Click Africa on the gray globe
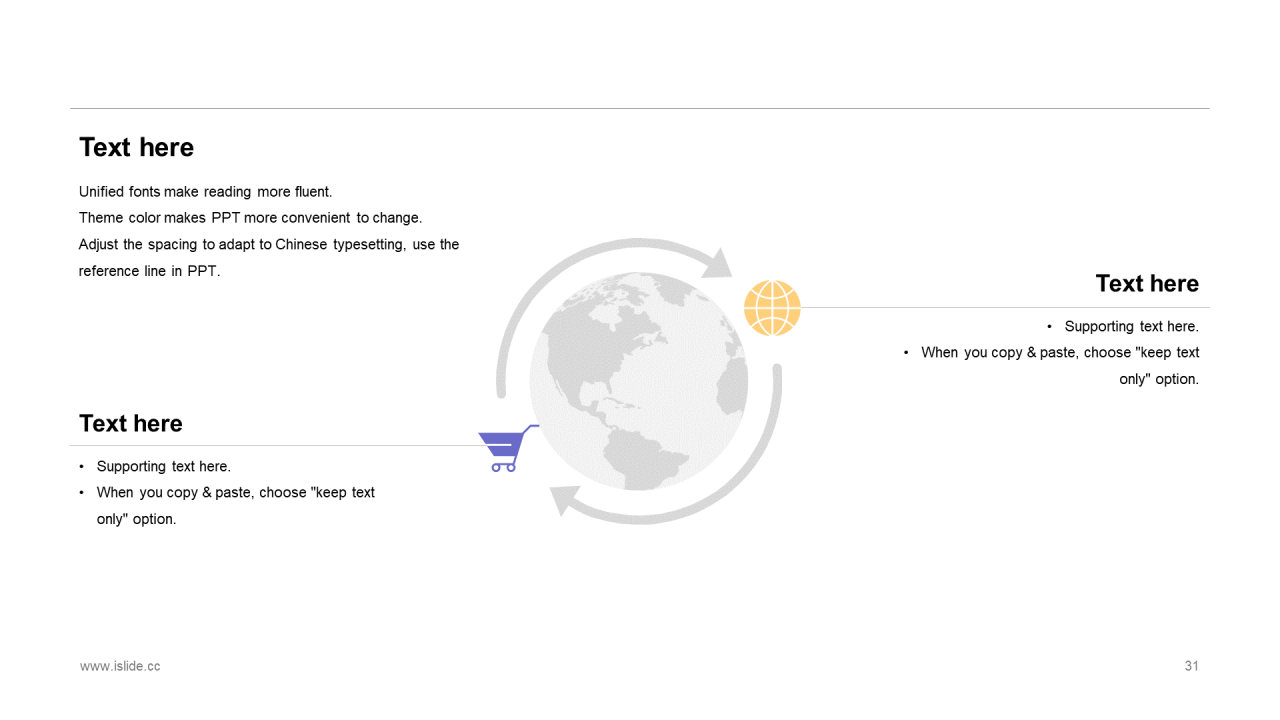The width and height of the screenshot is (1280, 720). click(735, 385)
